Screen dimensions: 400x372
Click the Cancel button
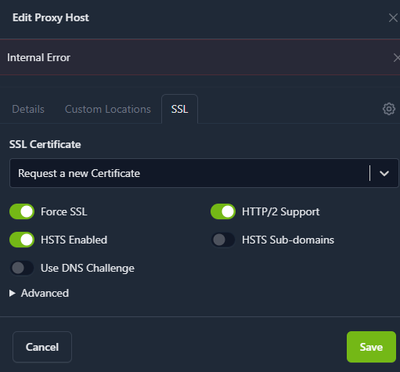click(x=42, y=347)
